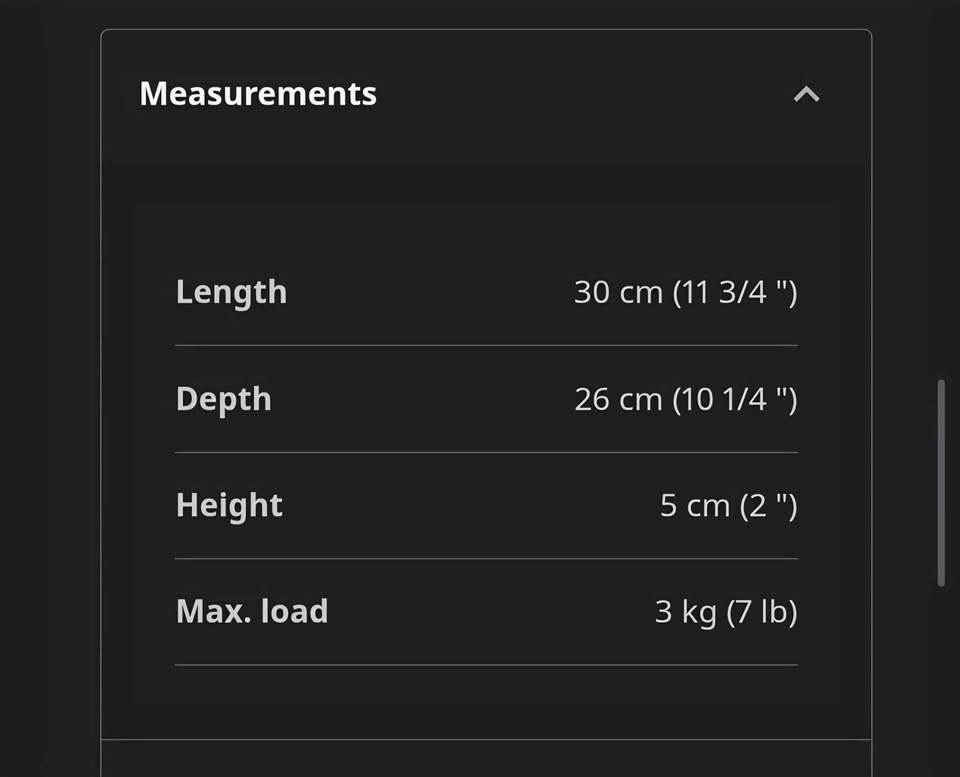Click the 30 cm length value

click(686, 292)
